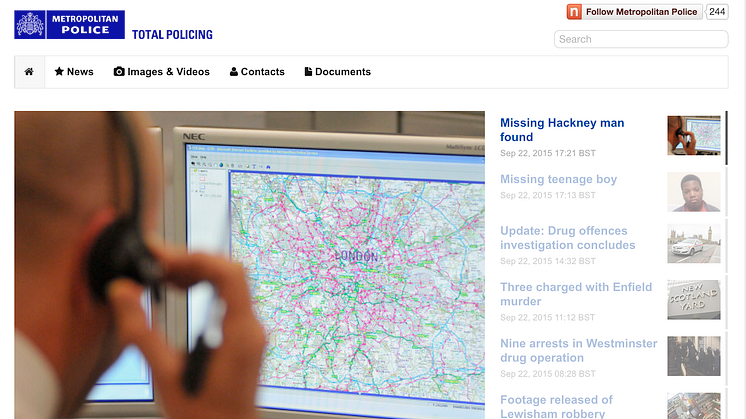The image size is (746, 419).
Task: Click date 'Sep 22, 2015 08:28 BST'
Action: tap(548, 374)
